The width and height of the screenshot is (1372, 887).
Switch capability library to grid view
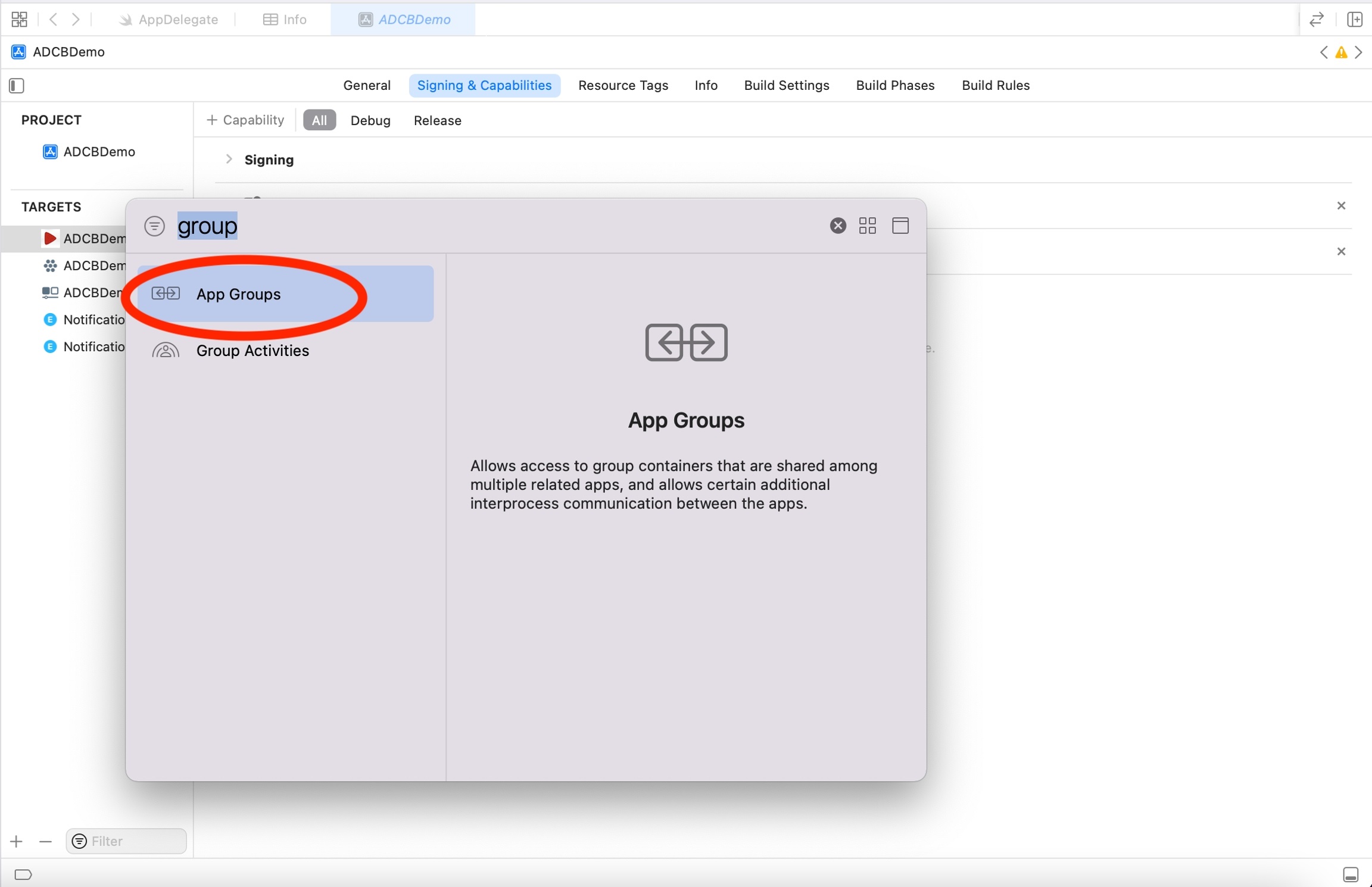tap(867, 226)
